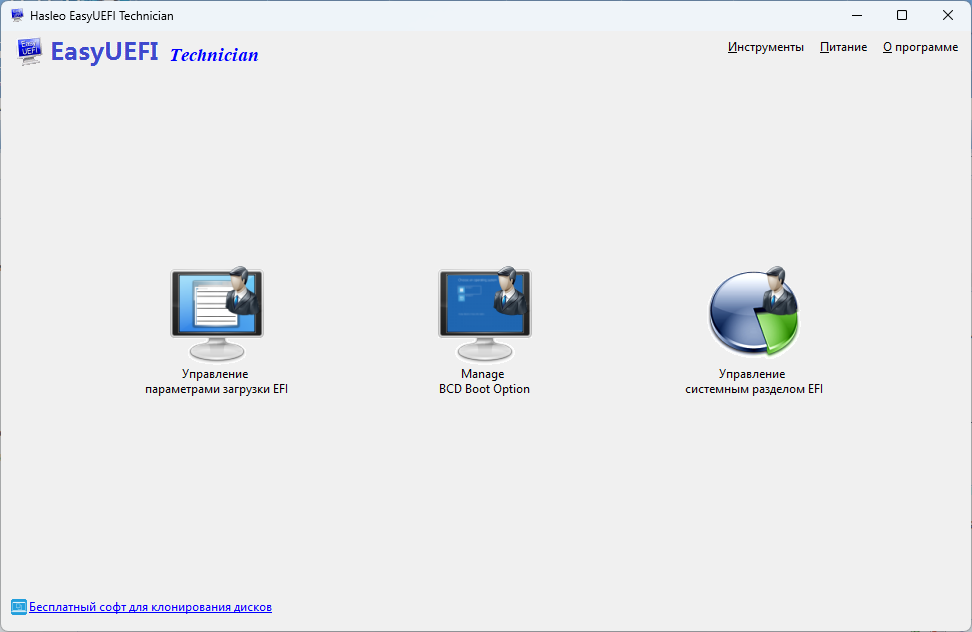Click the Hasleo EasyUEFI Technician title text
972x632 pixels.
pyautogui.click(x=101, y=15)
